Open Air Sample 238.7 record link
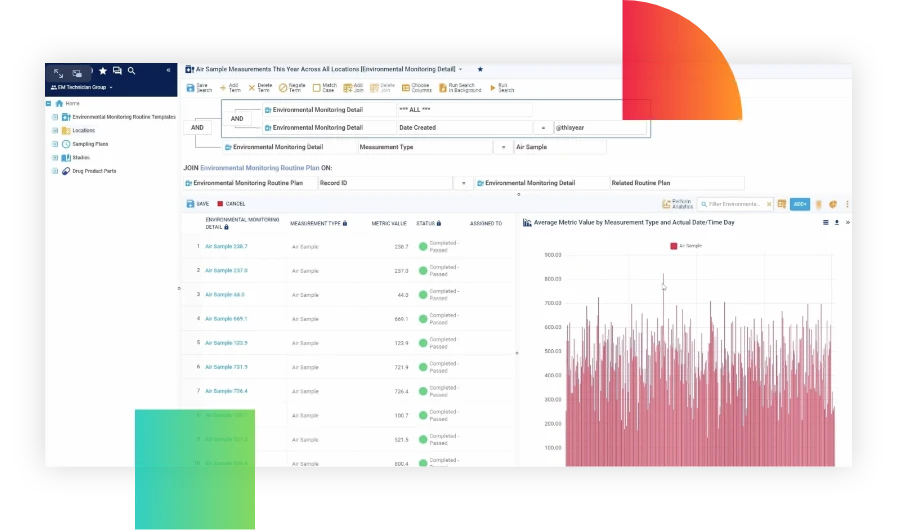897x530 pixels. coord(227,247)
